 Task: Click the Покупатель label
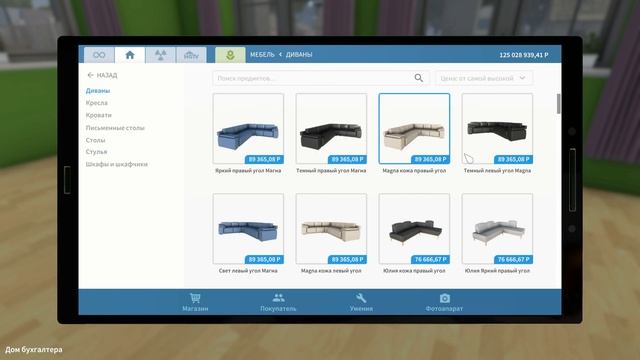click(x=278, y=309)
